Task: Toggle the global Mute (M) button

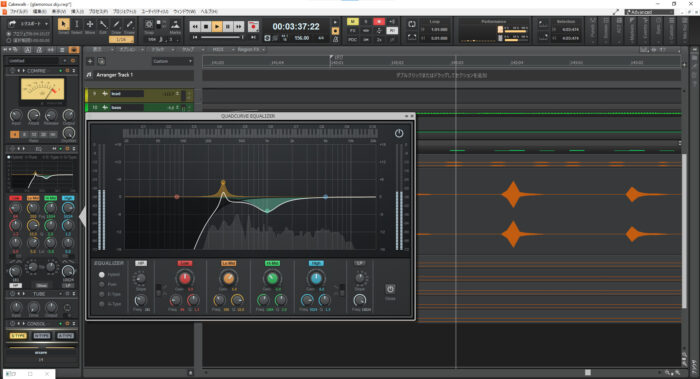Action: click(x=352, y=21)
